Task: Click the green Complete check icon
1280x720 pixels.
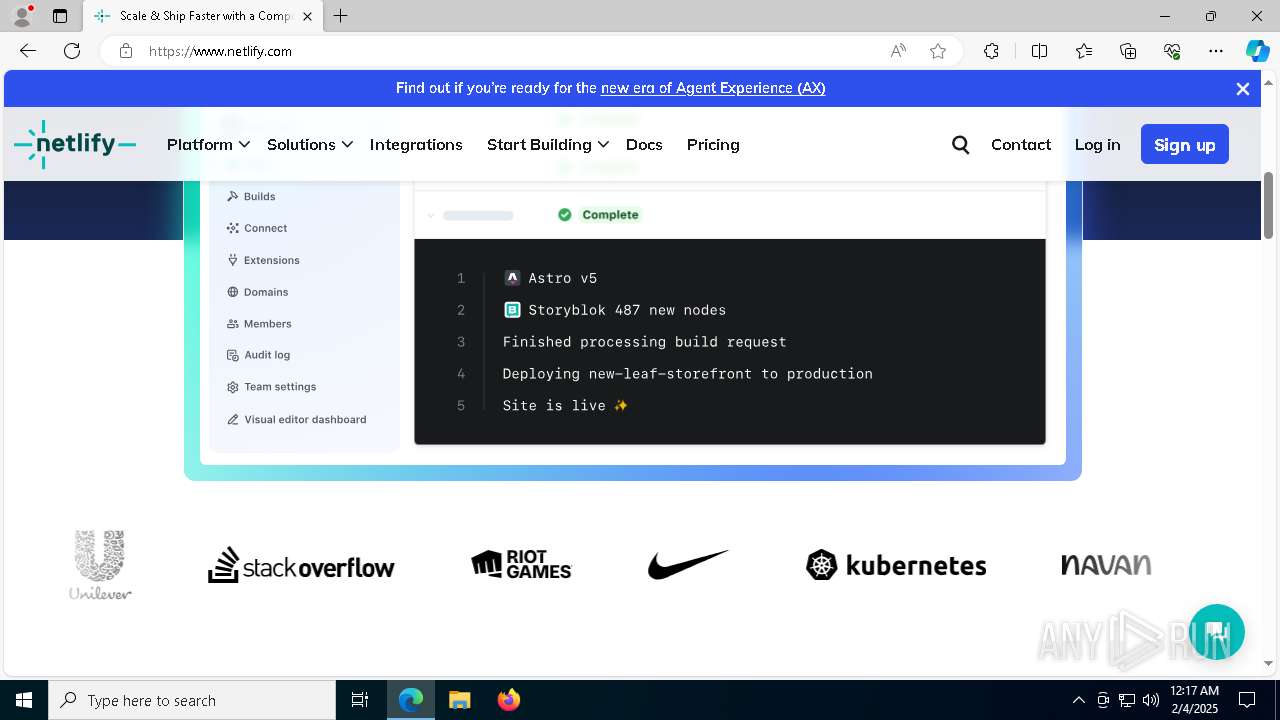Action: pos(565,215)
